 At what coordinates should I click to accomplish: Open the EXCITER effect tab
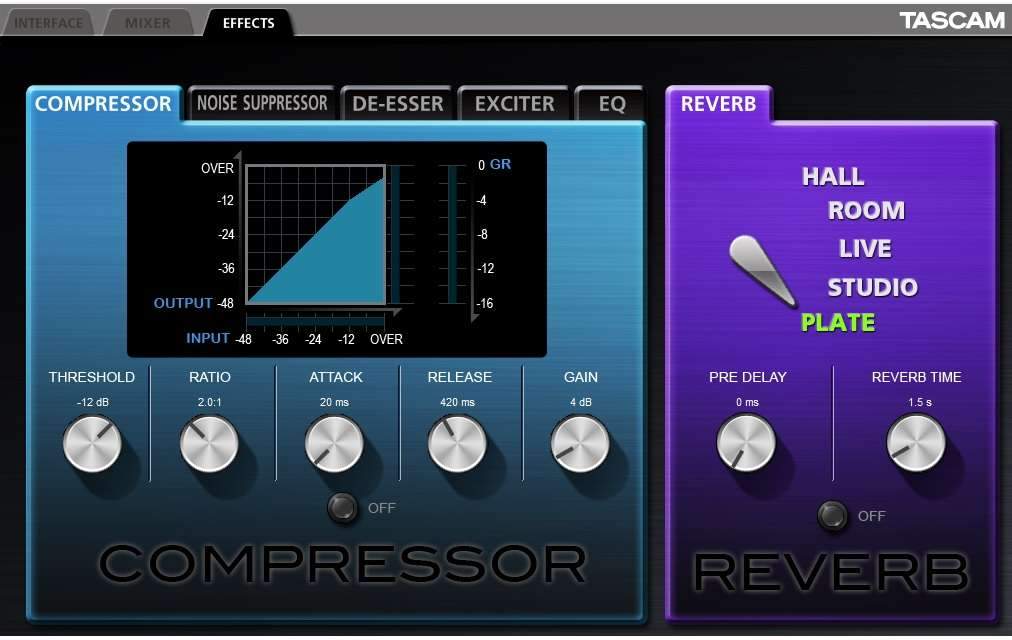pyautogui.click(x=514, y=103)
